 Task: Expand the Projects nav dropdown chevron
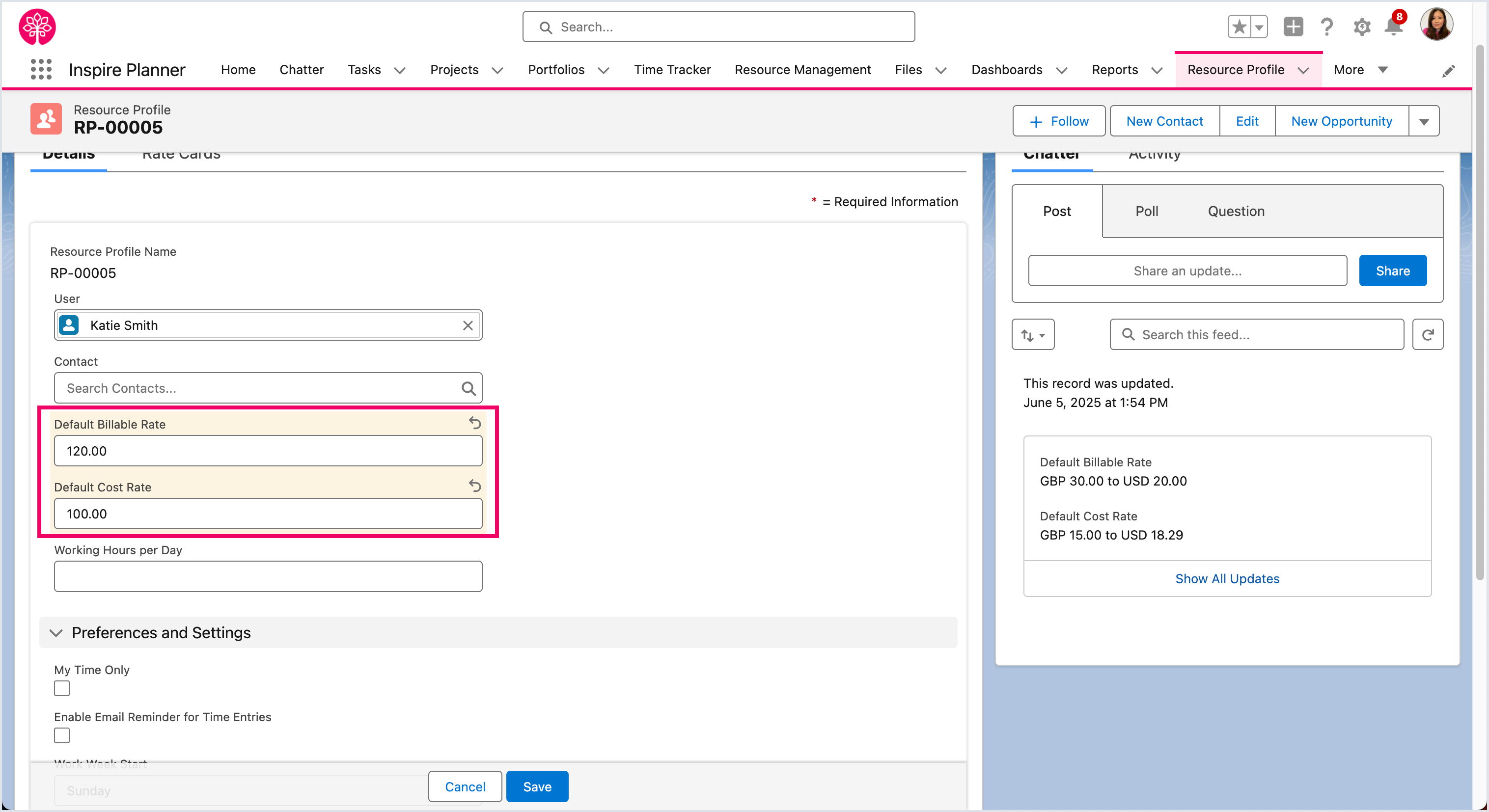coord(497,71)
